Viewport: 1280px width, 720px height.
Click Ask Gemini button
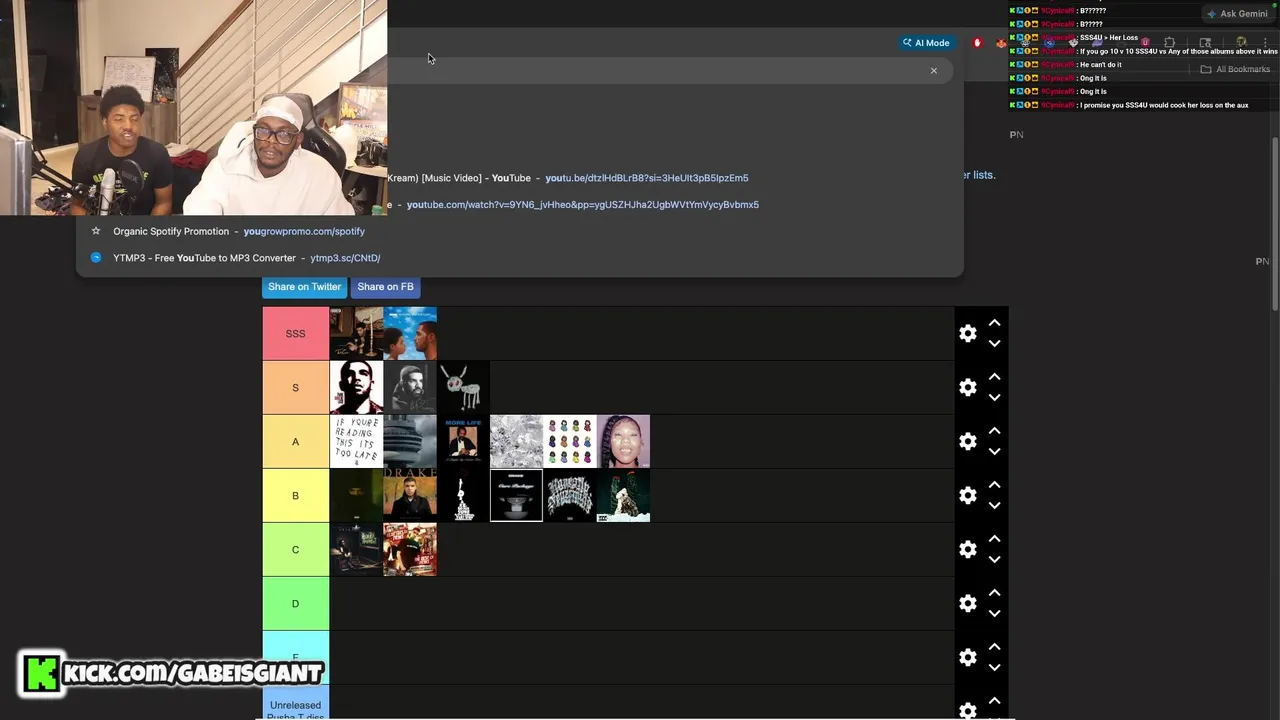click(x=1237, y=14)
